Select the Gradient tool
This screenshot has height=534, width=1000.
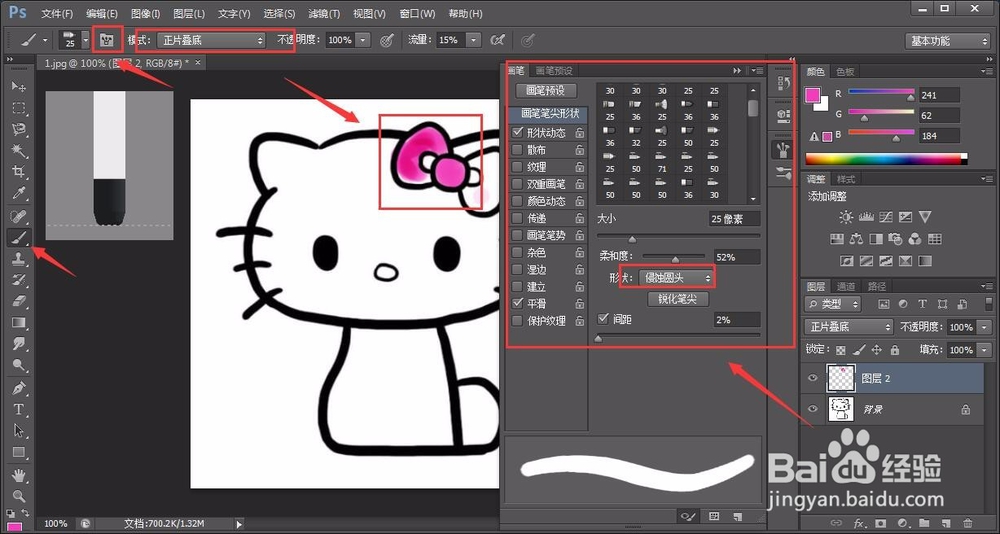(18, 323)
